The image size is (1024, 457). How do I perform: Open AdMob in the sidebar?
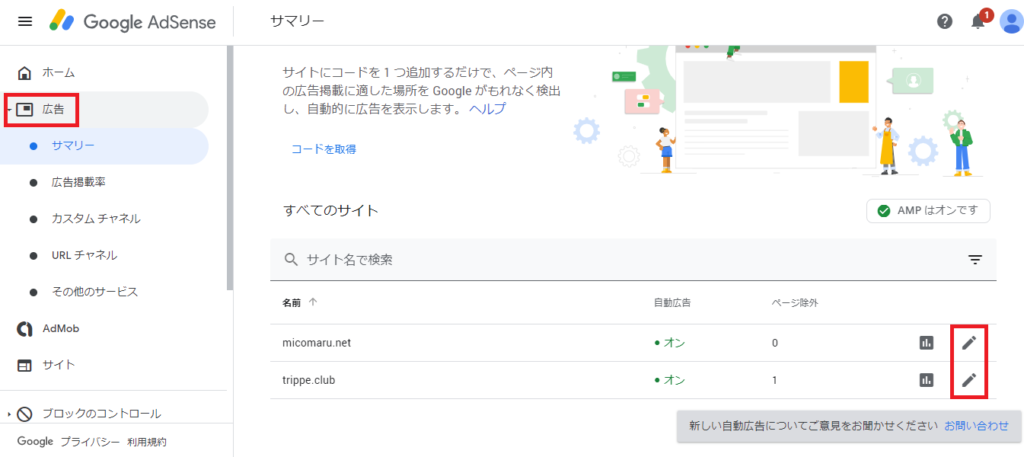tap(61, 328)
